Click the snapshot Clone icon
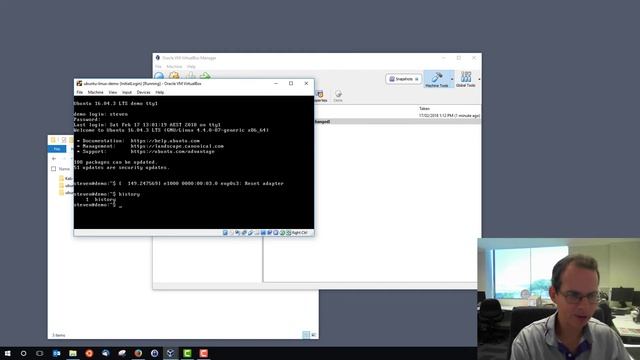 coord(338,95)
